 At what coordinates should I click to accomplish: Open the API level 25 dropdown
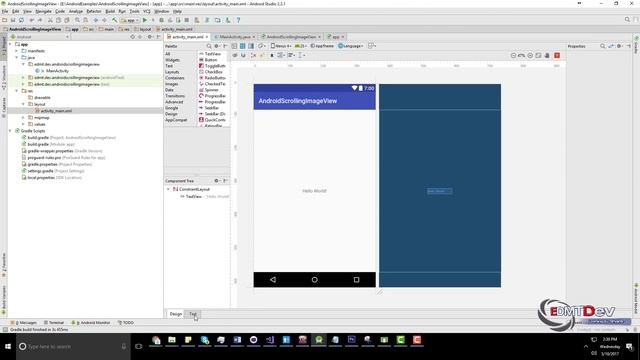(300, 46)
